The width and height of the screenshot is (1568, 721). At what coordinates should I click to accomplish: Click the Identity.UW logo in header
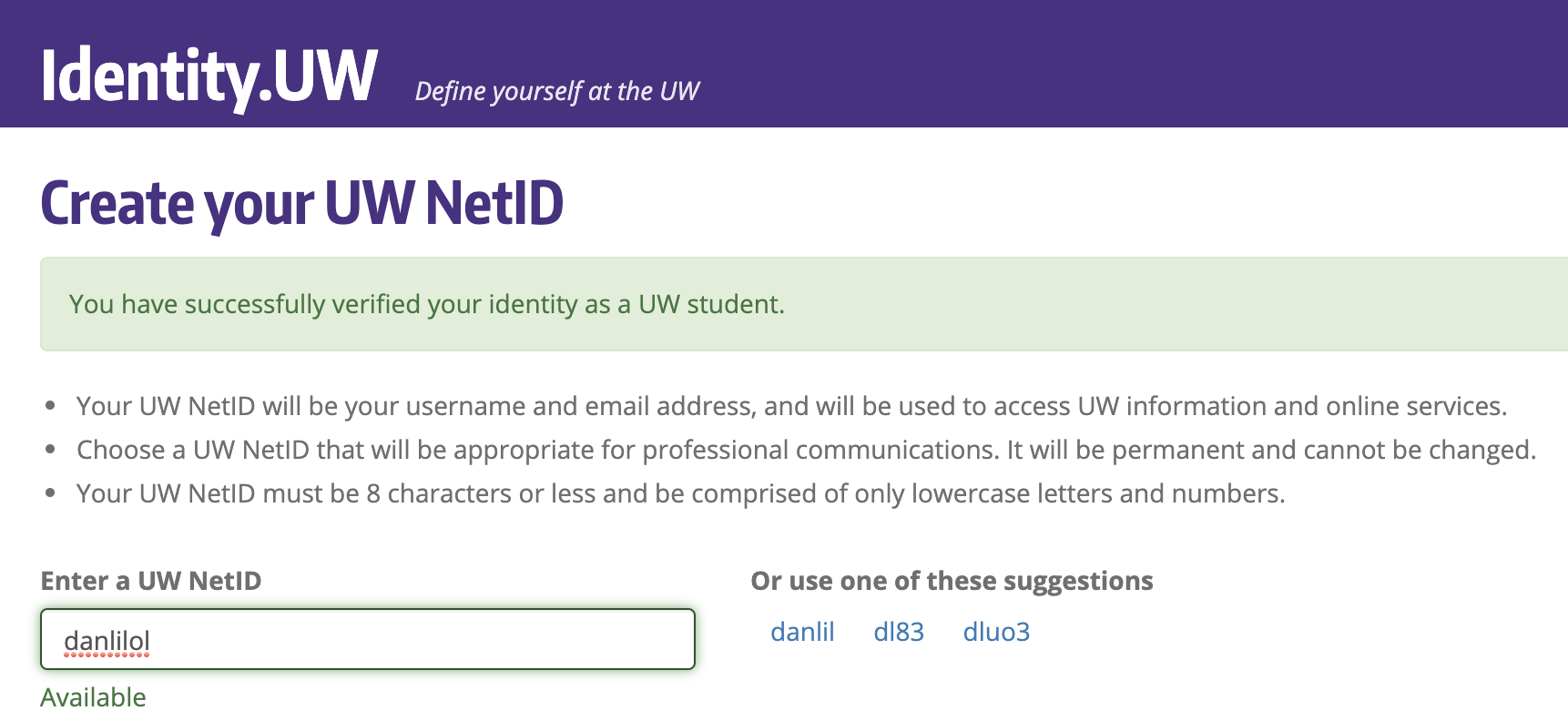pos(209,76)
